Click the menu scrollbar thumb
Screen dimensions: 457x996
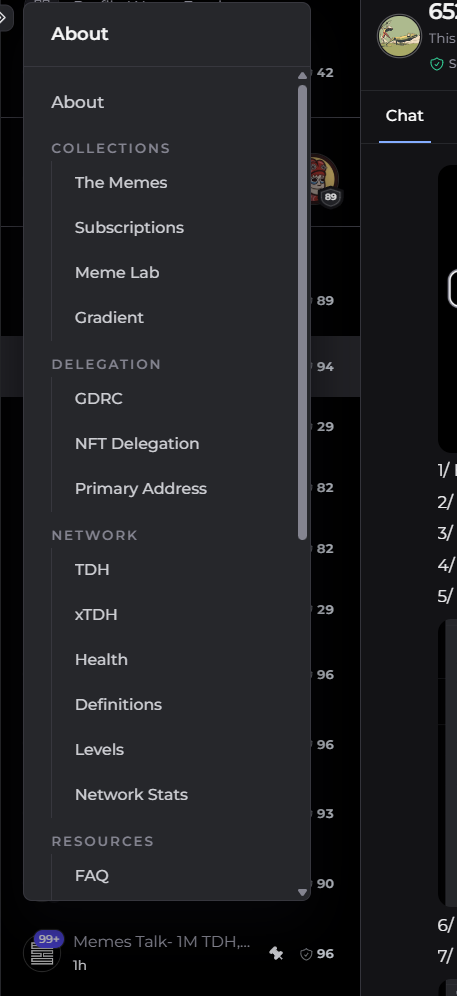(303, 312)
